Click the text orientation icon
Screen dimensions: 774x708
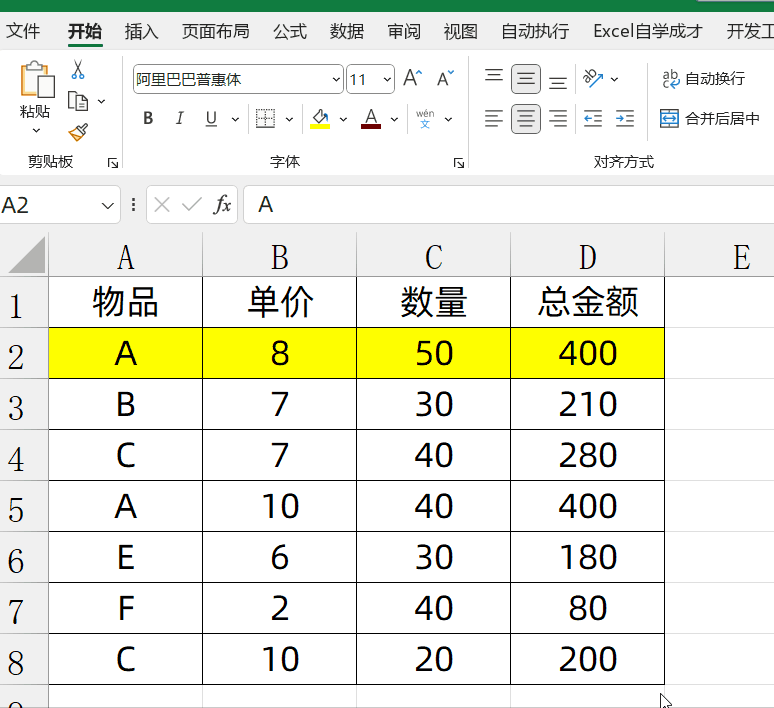593,78
